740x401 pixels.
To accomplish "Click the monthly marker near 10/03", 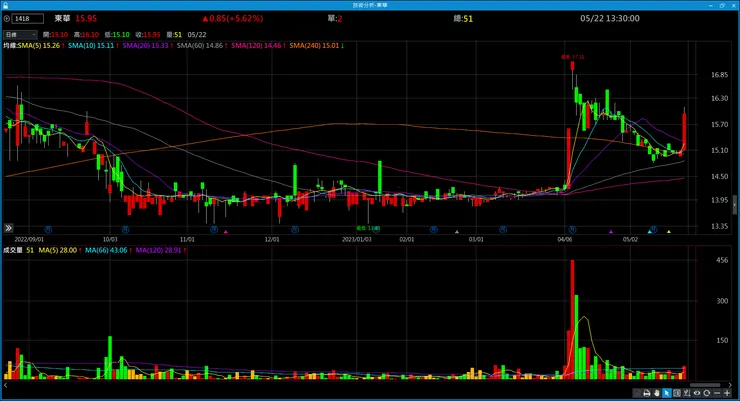I will coord(126,229).
